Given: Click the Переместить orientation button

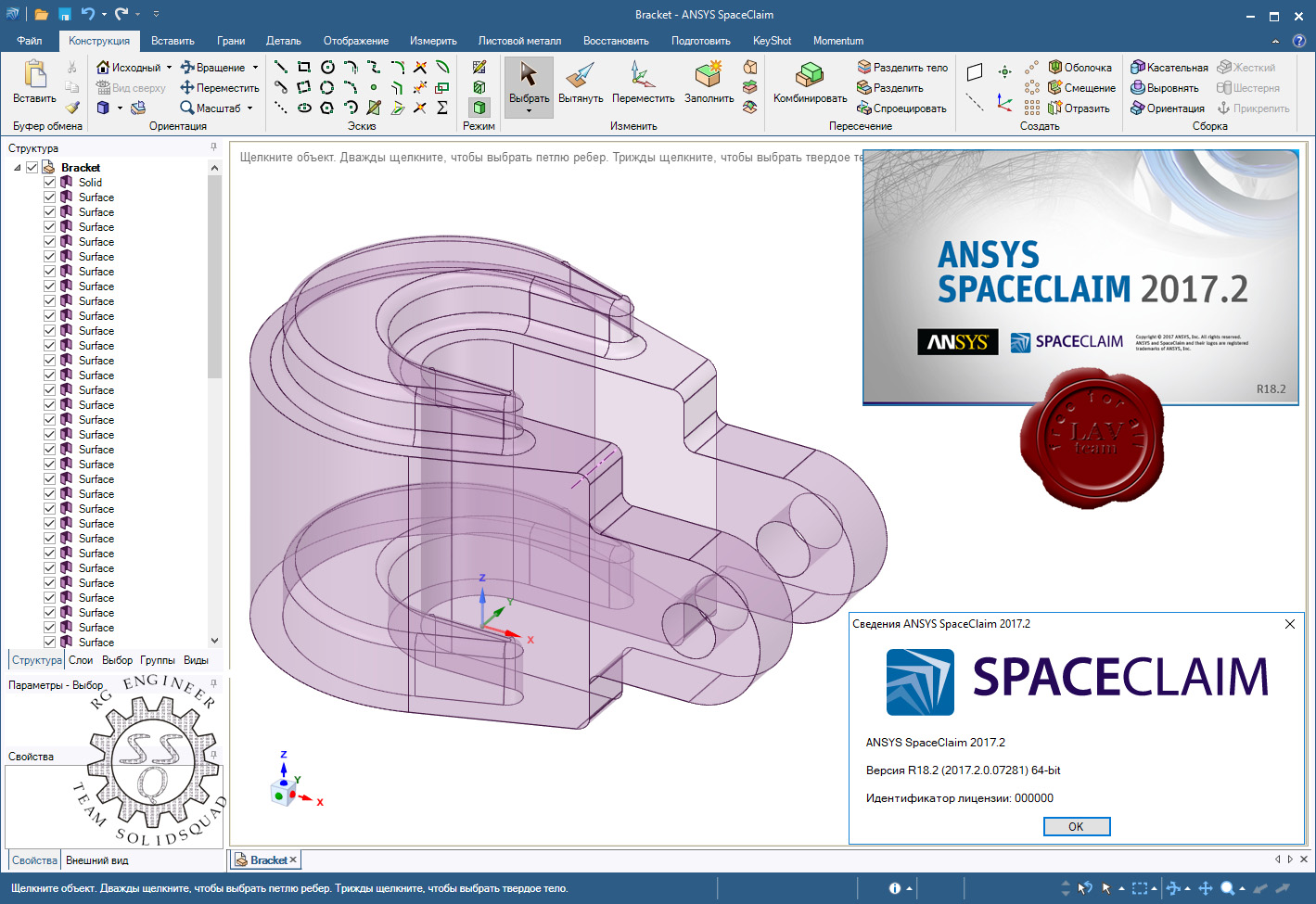Looking at the screenshot, I should point(220,87).
